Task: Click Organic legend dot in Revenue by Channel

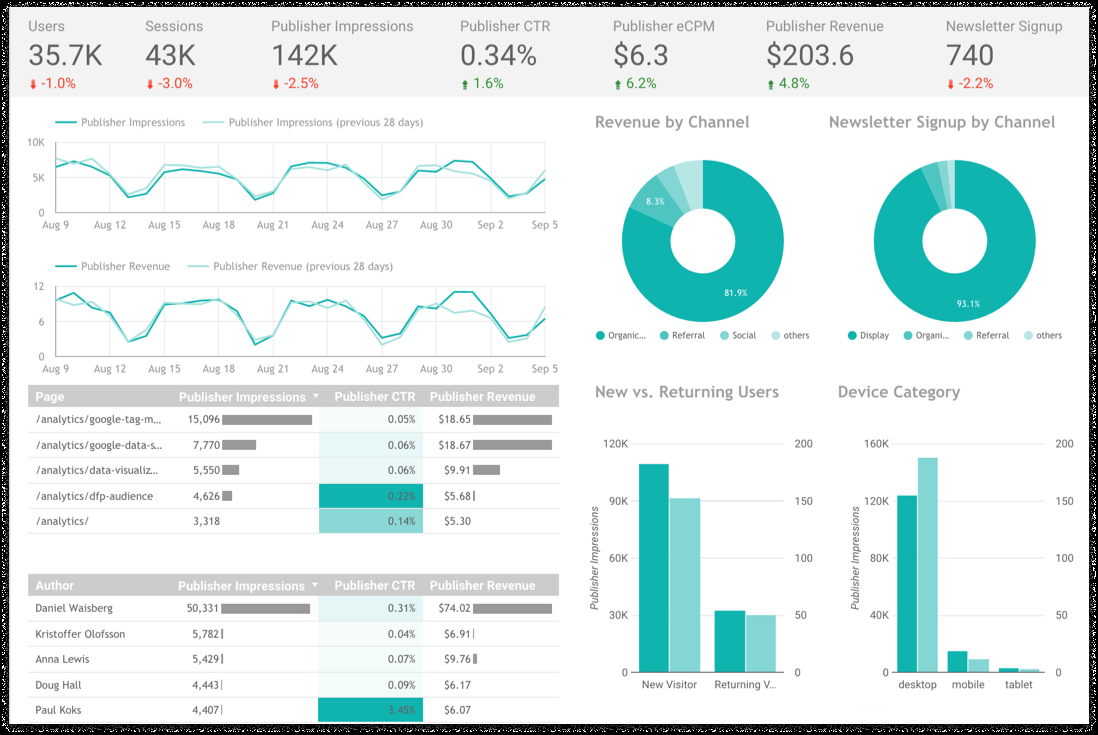Action: 600,335
